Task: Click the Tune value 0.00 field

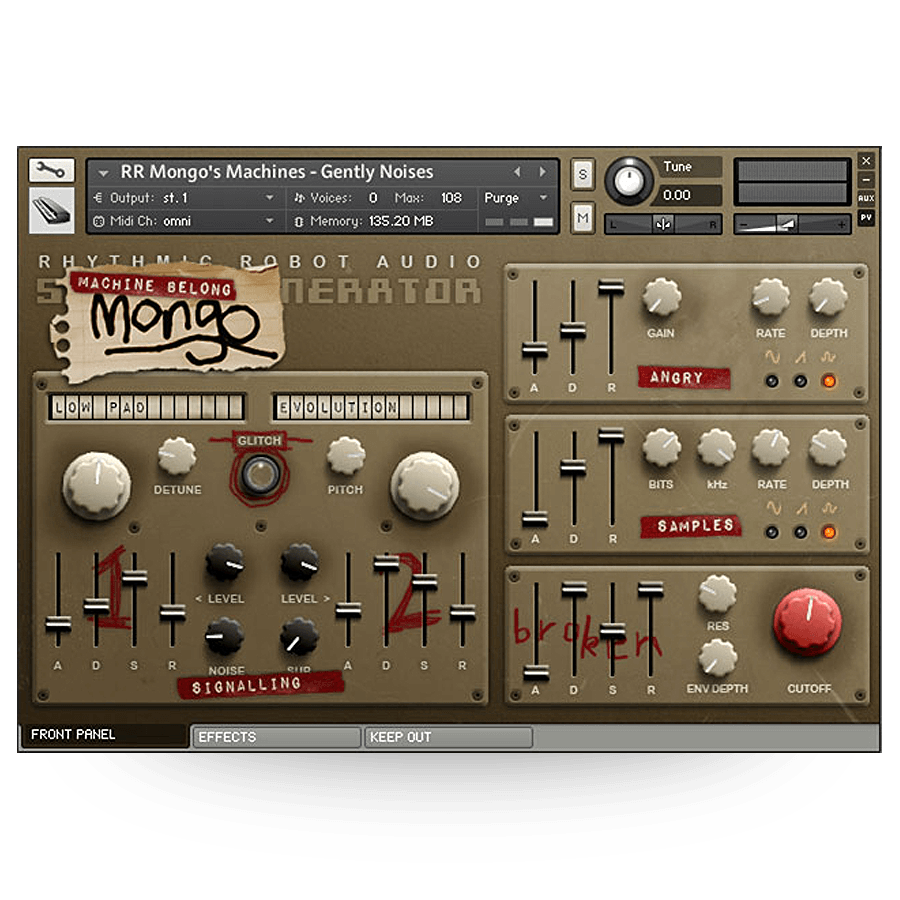Action: (688, 195)
